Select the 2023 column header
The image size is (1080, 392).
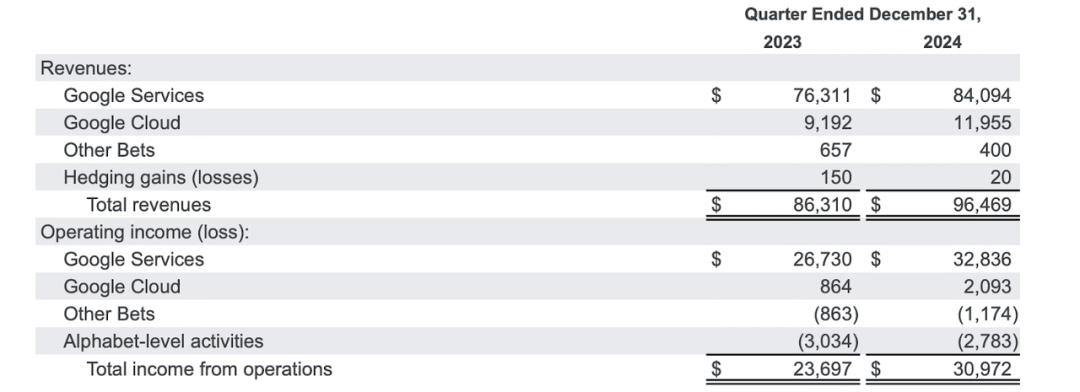pos(782,43)
